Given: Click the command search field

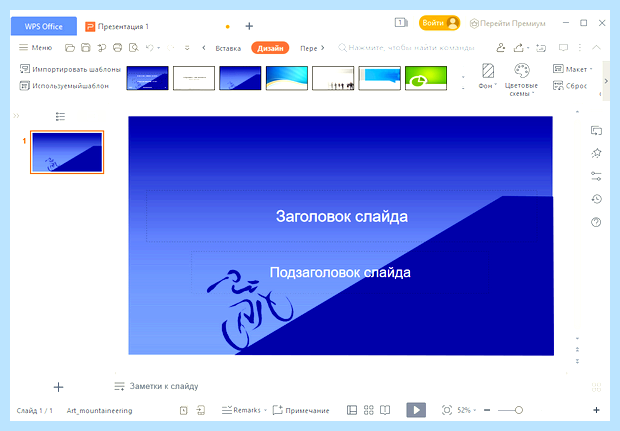Looking at the screenshot, I should 406,48.
